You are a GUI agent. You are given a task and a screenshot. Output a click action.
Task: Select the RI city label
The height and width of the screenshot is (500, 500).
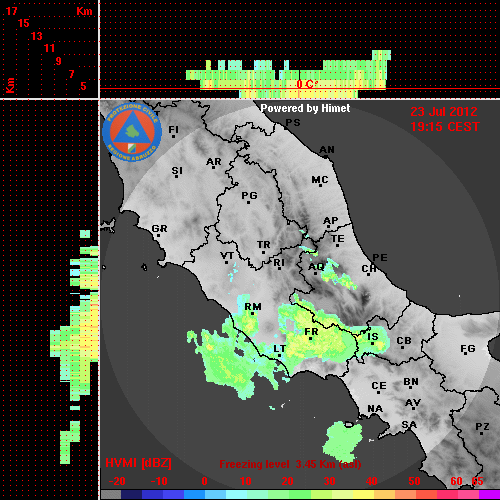(279, 263)
